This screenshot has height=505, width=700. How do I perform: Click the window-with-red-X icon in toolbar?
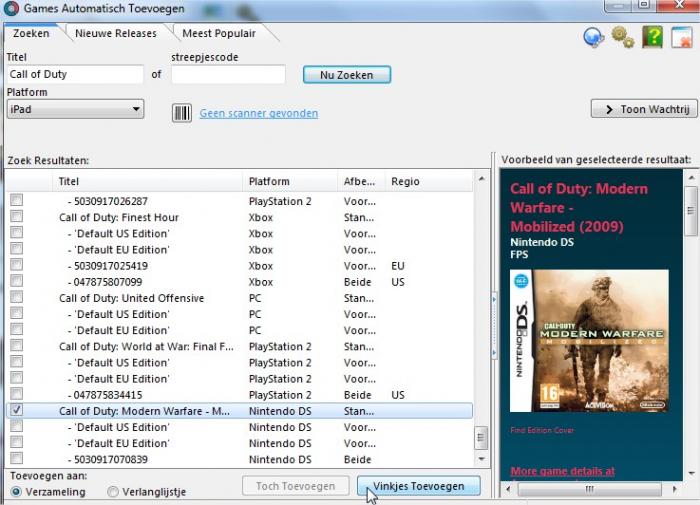coord(682,38)
